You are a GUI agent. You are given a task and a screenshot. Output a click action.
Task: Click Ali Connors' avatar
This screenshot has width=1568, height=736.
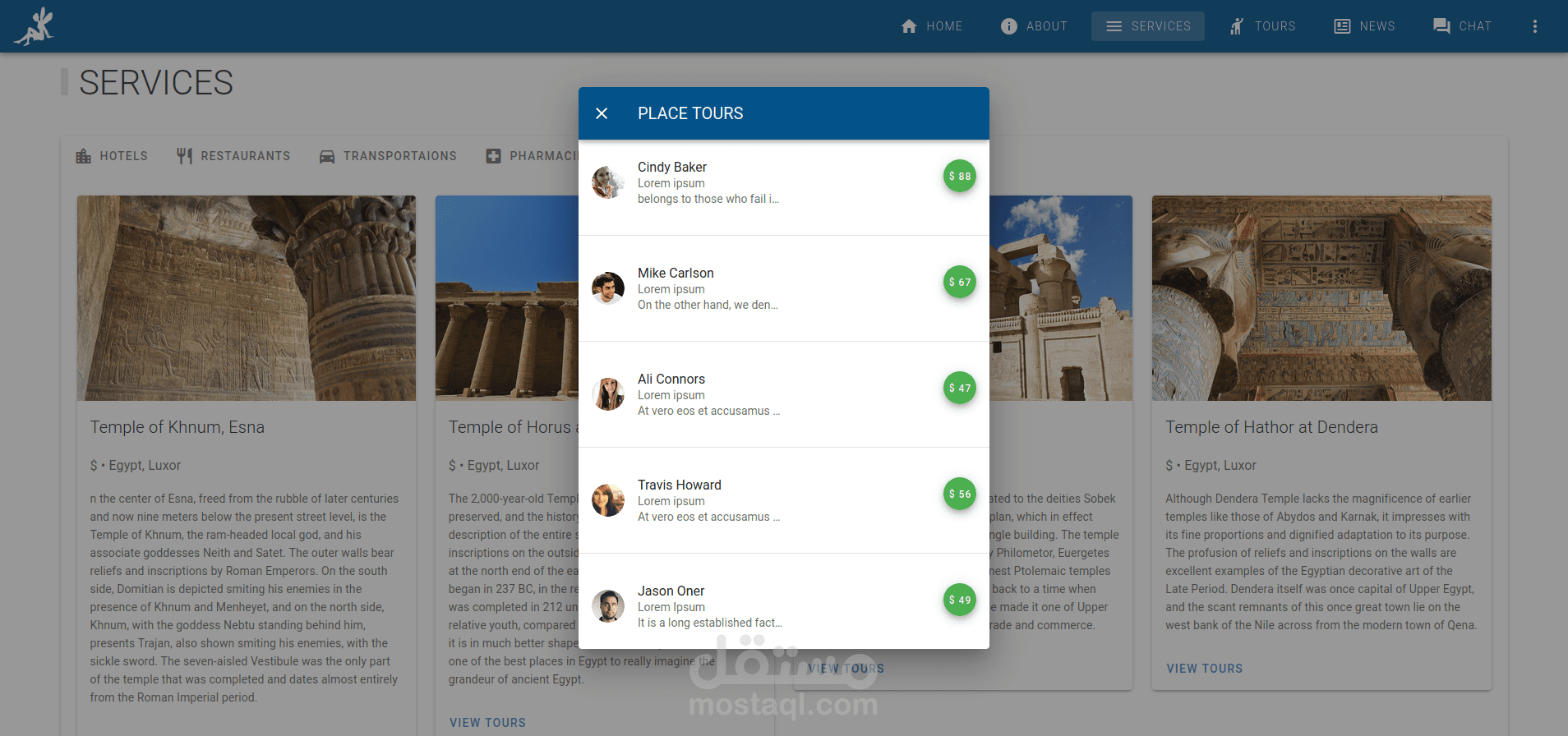coord(608,394)
